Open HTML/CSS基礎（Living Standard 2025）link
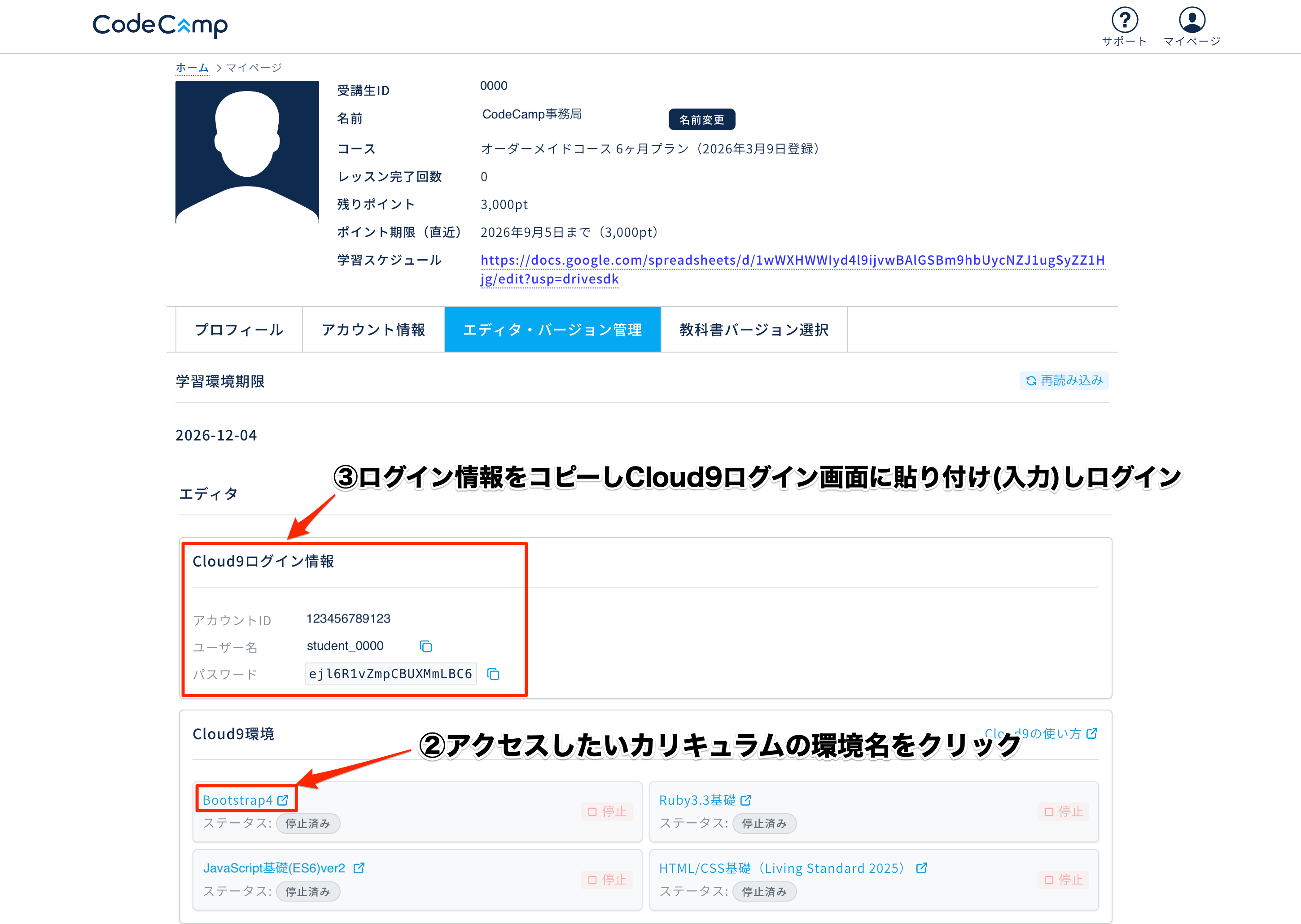Screen dimensions: 1301x924 coord(782,868)
